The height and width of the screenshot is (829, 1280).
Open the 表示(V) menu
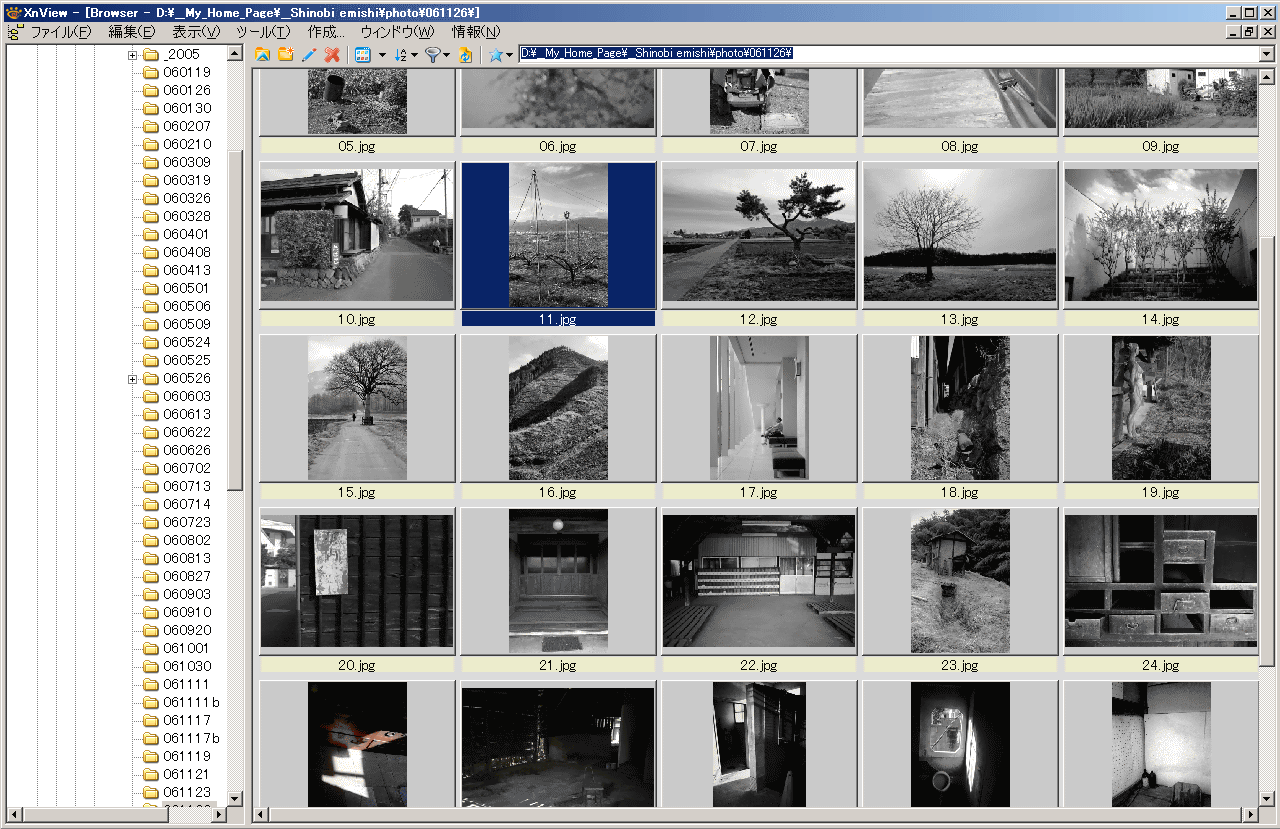[x=196, y=31]
